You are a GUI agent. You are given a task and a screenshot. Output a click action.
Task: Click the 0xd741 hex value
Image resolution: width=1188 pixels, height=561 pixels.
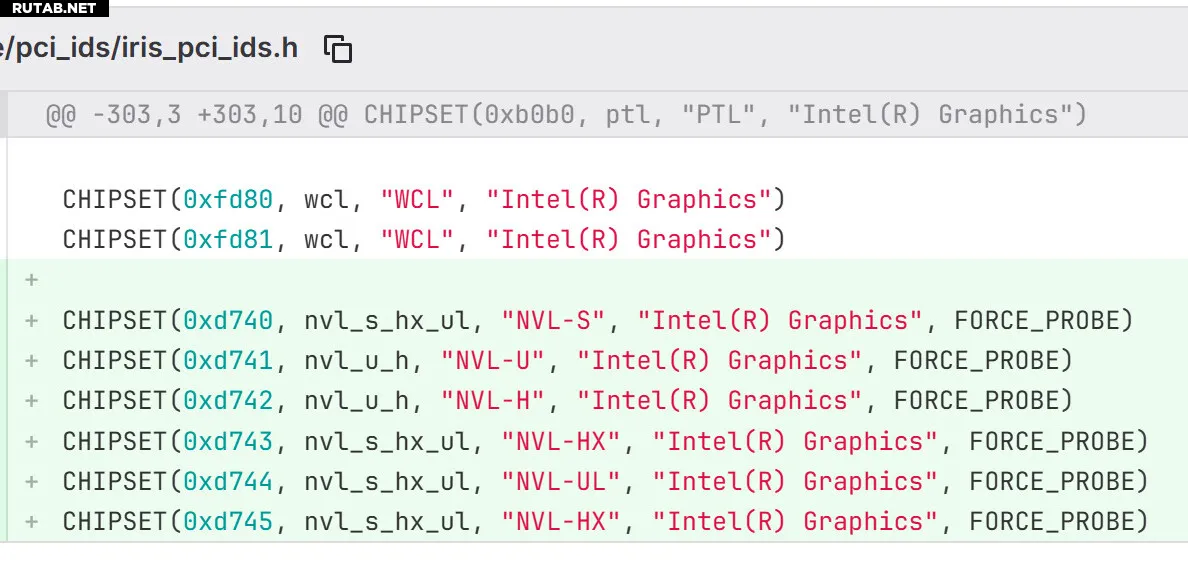pos(228,361)
